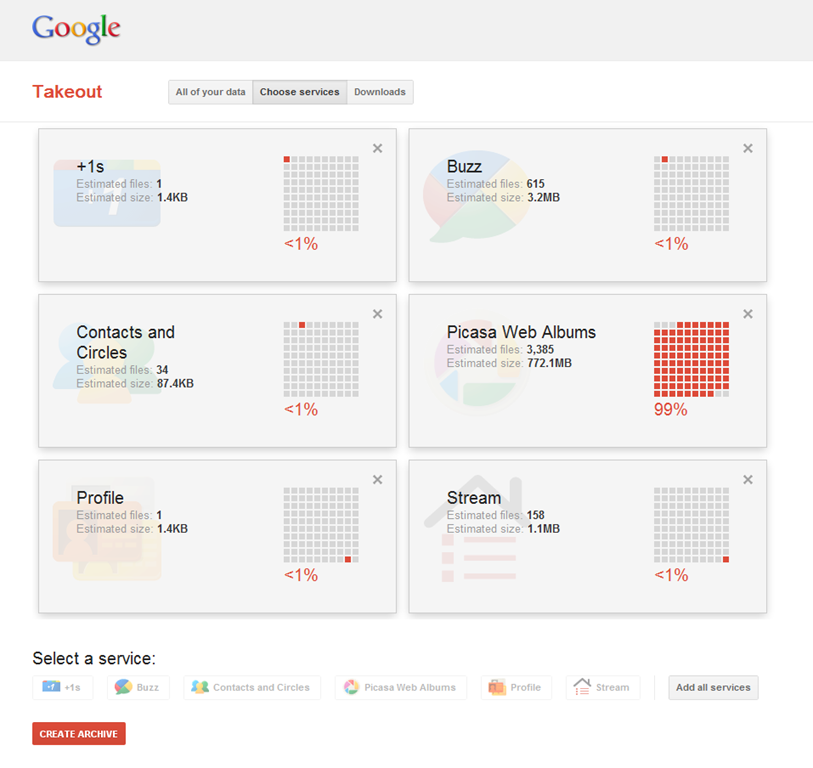Screen dimensions: 813x768
Task: Click the Picasa Web Albums 99% usage grid
Action: (x=691, y=359)
